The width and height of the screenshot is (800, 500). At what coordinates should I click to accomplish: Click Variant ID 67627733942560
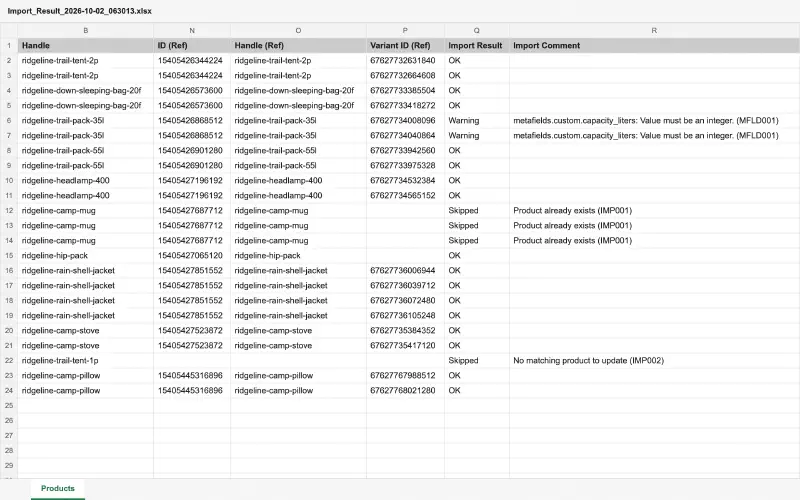point(403,151)
